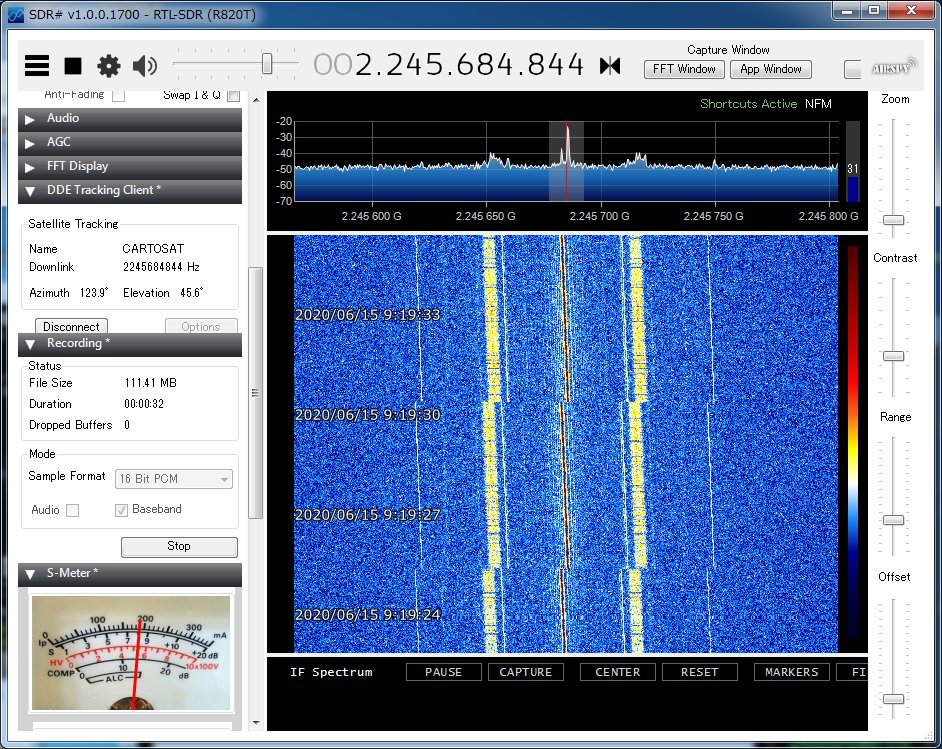Expand the AGC panel

pos(130,142)
